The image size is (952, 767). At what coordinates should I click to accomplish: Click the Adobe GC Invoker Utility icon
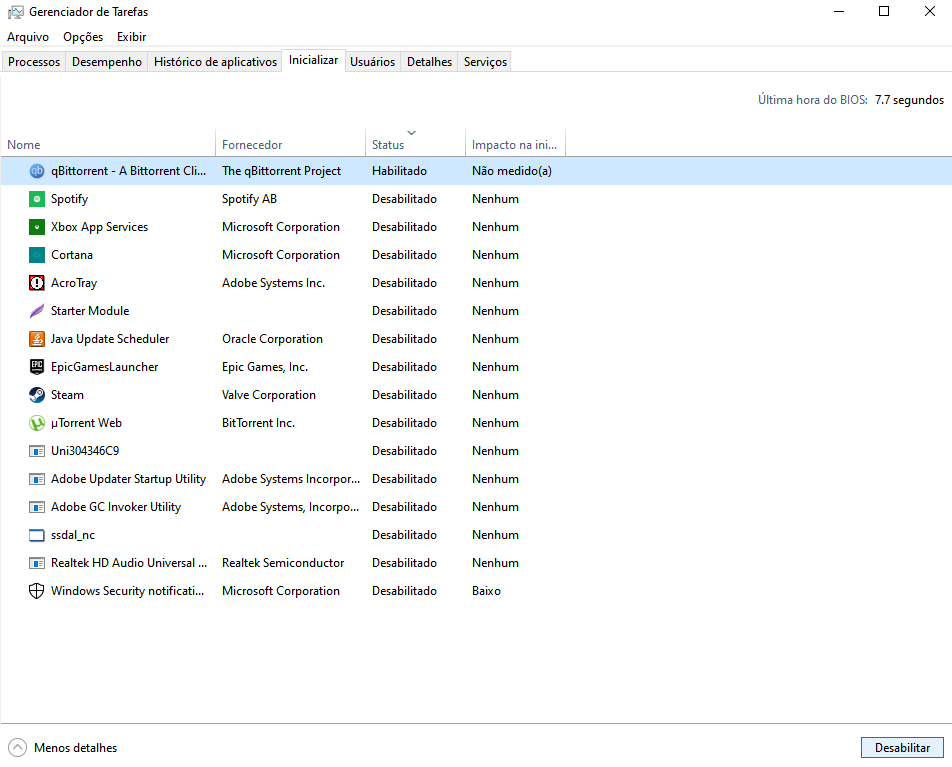[36, 507]
